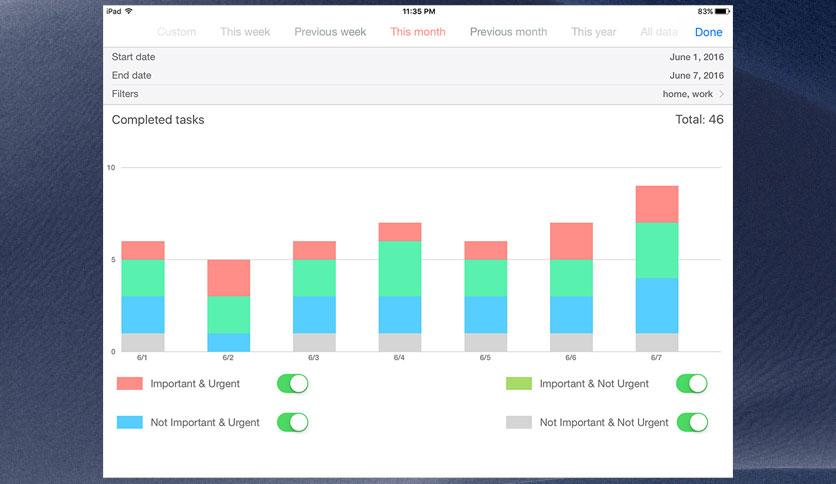
Task: Turn off Important & Not Urgent switch
Action: [691, 384]
